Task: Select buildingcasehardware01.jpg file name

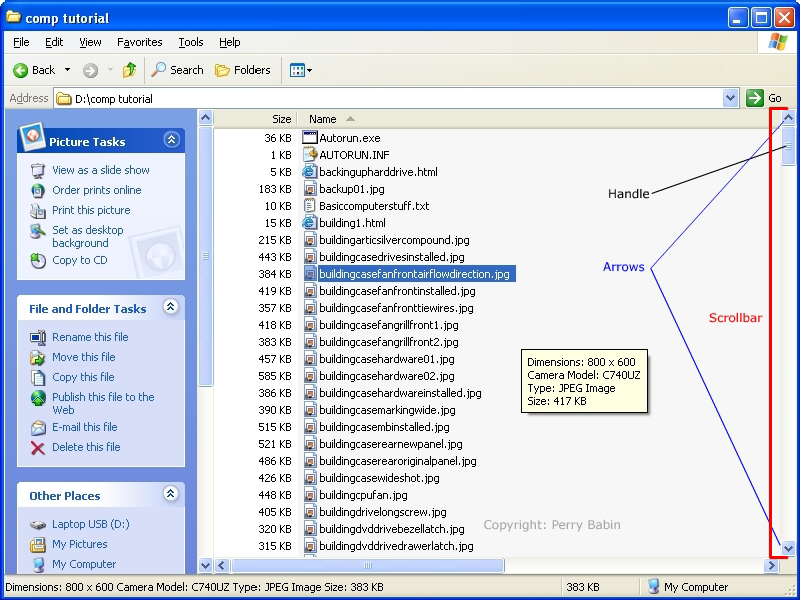Action: [x=387, y=359]
